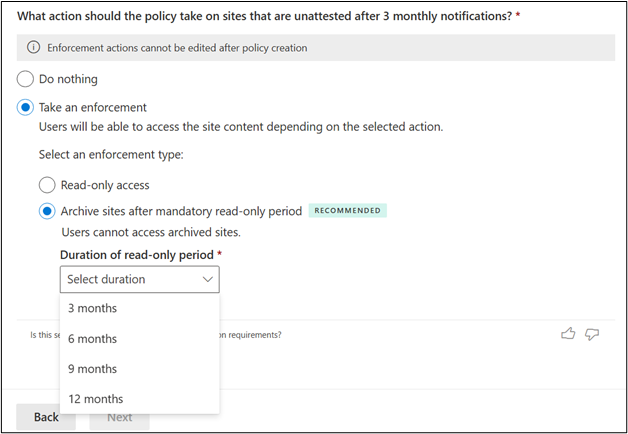The image size is (628, 434).
Task: Click the Duration of read-only period label
Action: tap(137, 255)
